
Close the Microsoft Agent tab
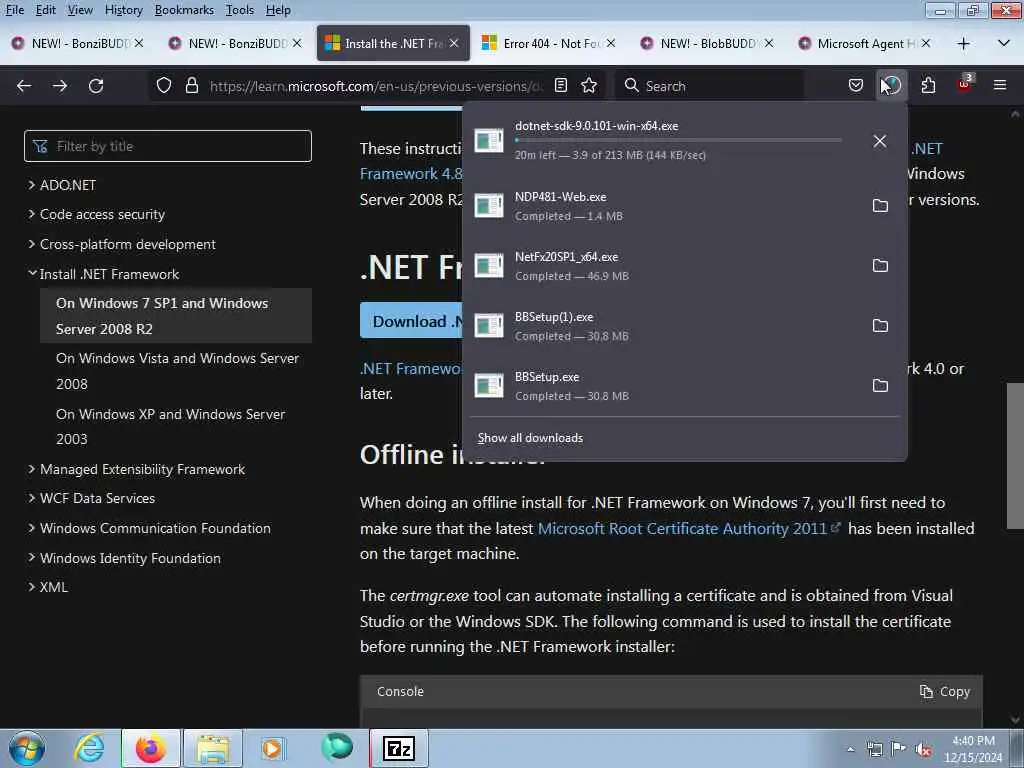(x=925, y=43)
